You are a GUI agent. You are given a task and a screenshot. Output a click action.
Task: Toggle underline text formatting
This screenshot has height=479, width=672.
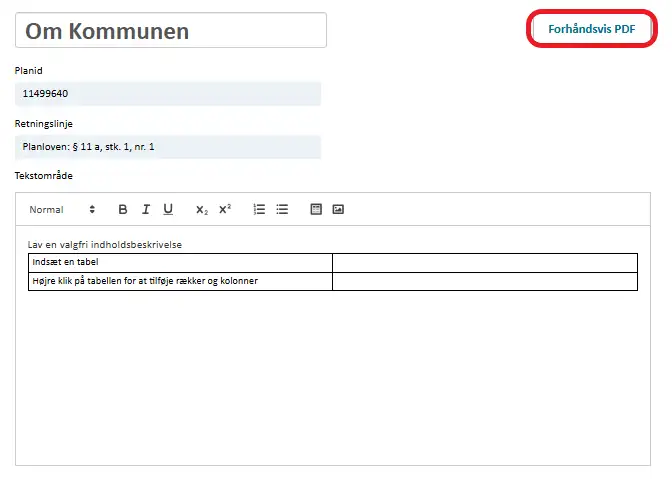(168, 210)
